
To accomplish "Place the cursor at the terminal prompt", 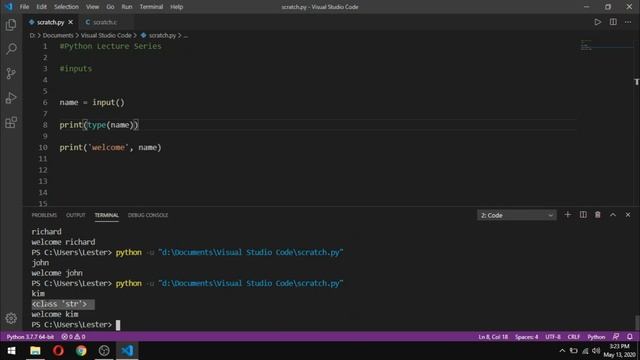I will (x=118, y=325).
